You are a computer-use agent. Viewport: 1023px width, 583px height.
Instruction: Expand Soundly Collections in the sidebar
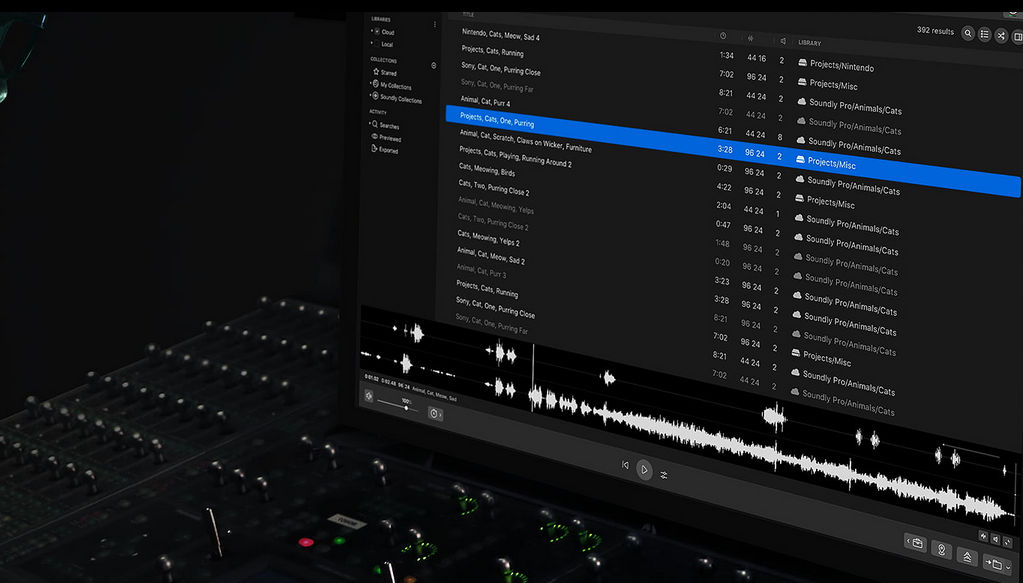[x=371, y=96]
